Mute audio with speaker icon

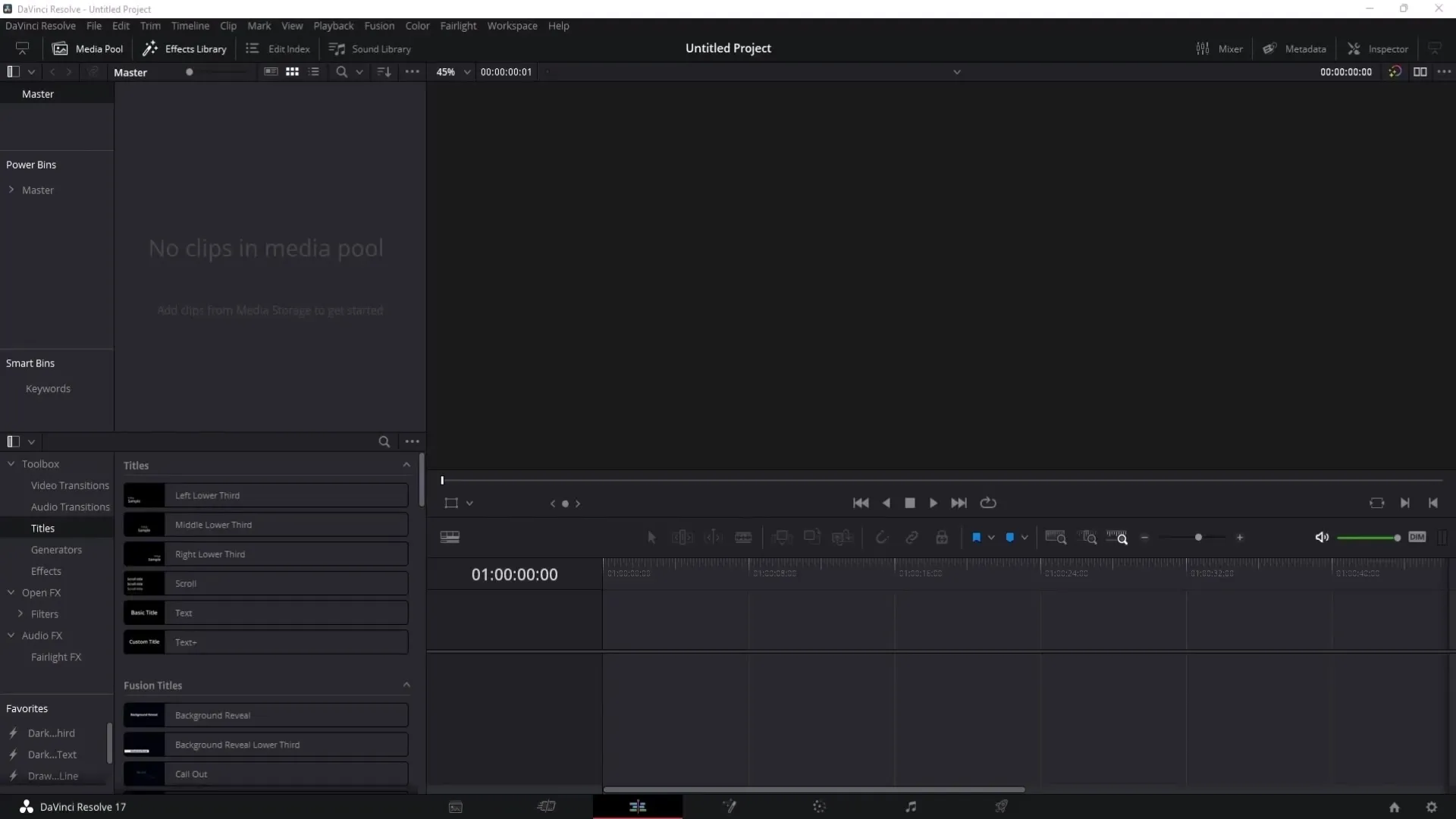1322,538
